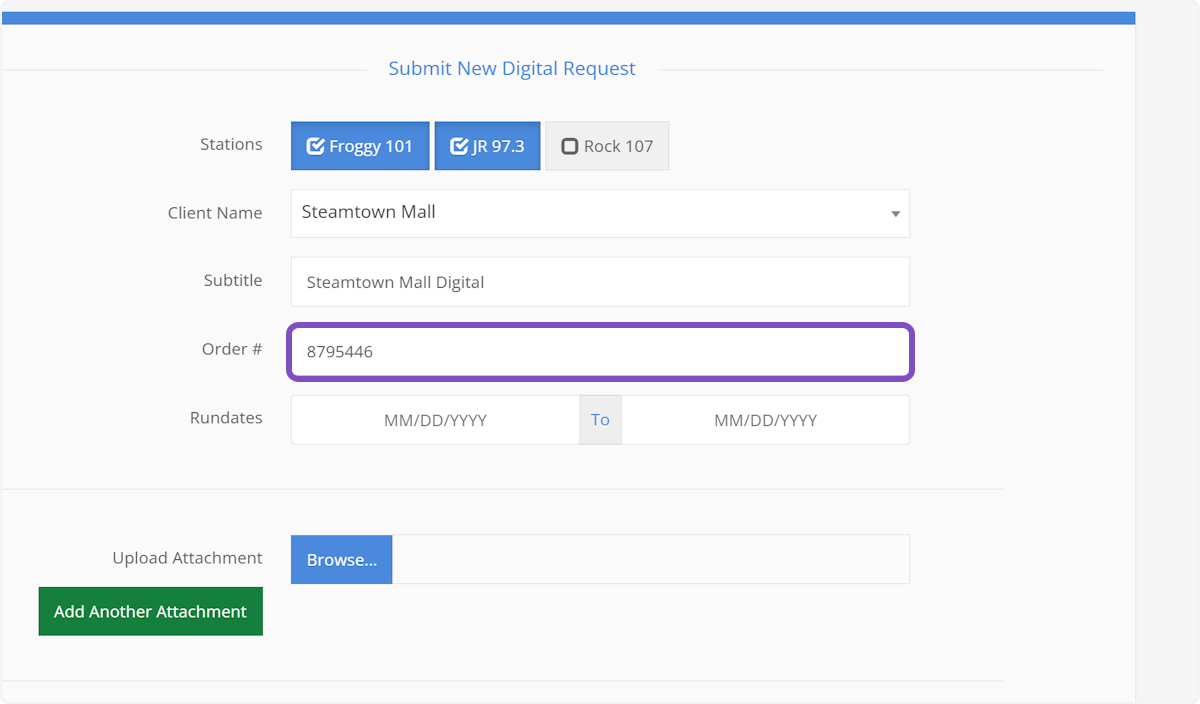Click the Order # label
The height and width of the screenshot is (704, 1200).
click(x=232, y=349)
